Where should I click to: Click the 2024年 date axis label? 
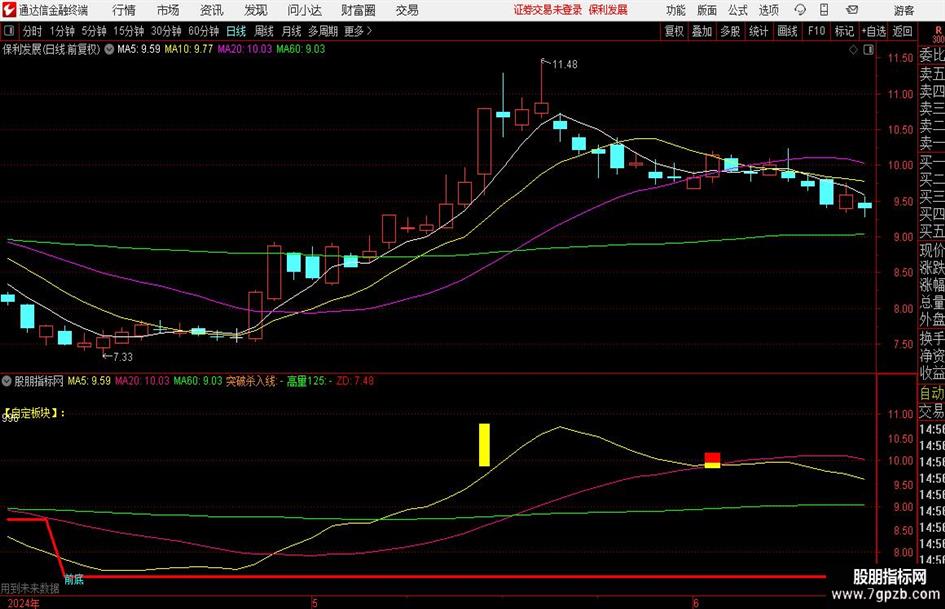point(24,603)
